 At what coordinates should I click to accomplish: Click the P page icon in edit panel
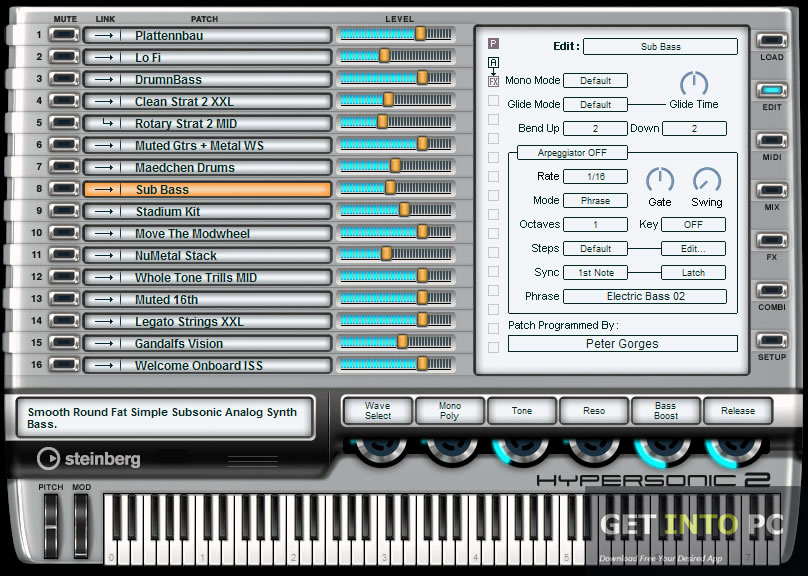coord(493,43)
